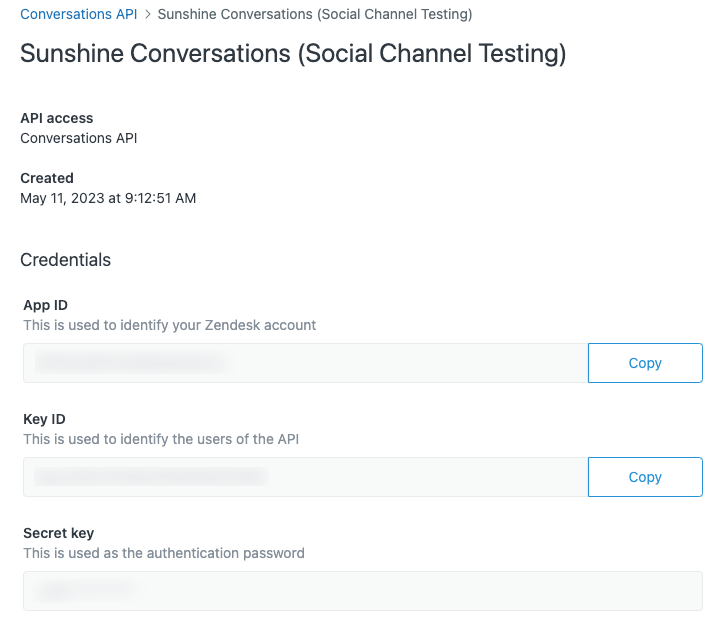Focus the Secret key value field
718x632 pixels.
point(363,591)
